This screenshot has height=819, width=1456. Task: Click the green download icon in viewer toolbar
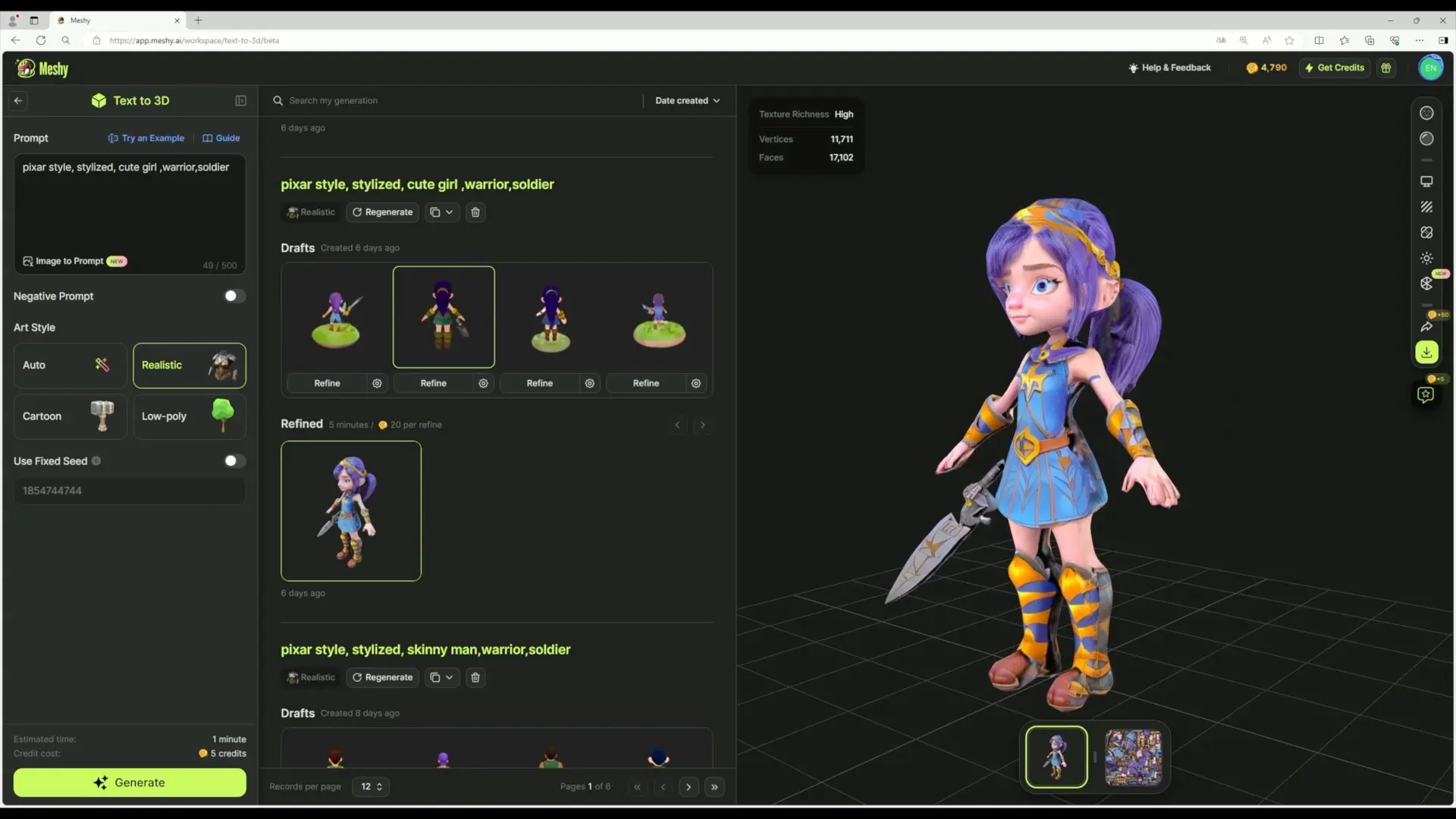coord(1426,353)
